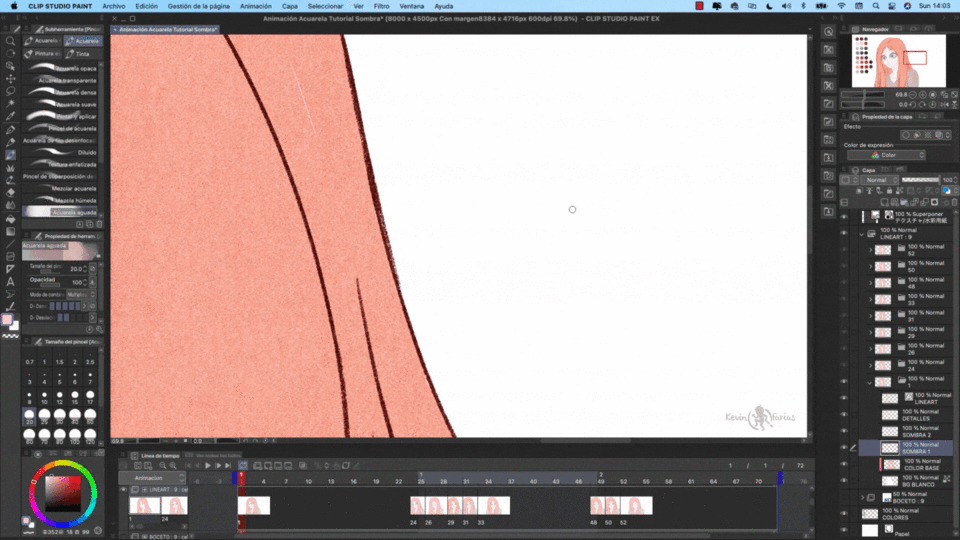The image size is (960, 540).
Task: Expand layer folder 52
Action: click(x=871, y=250)
